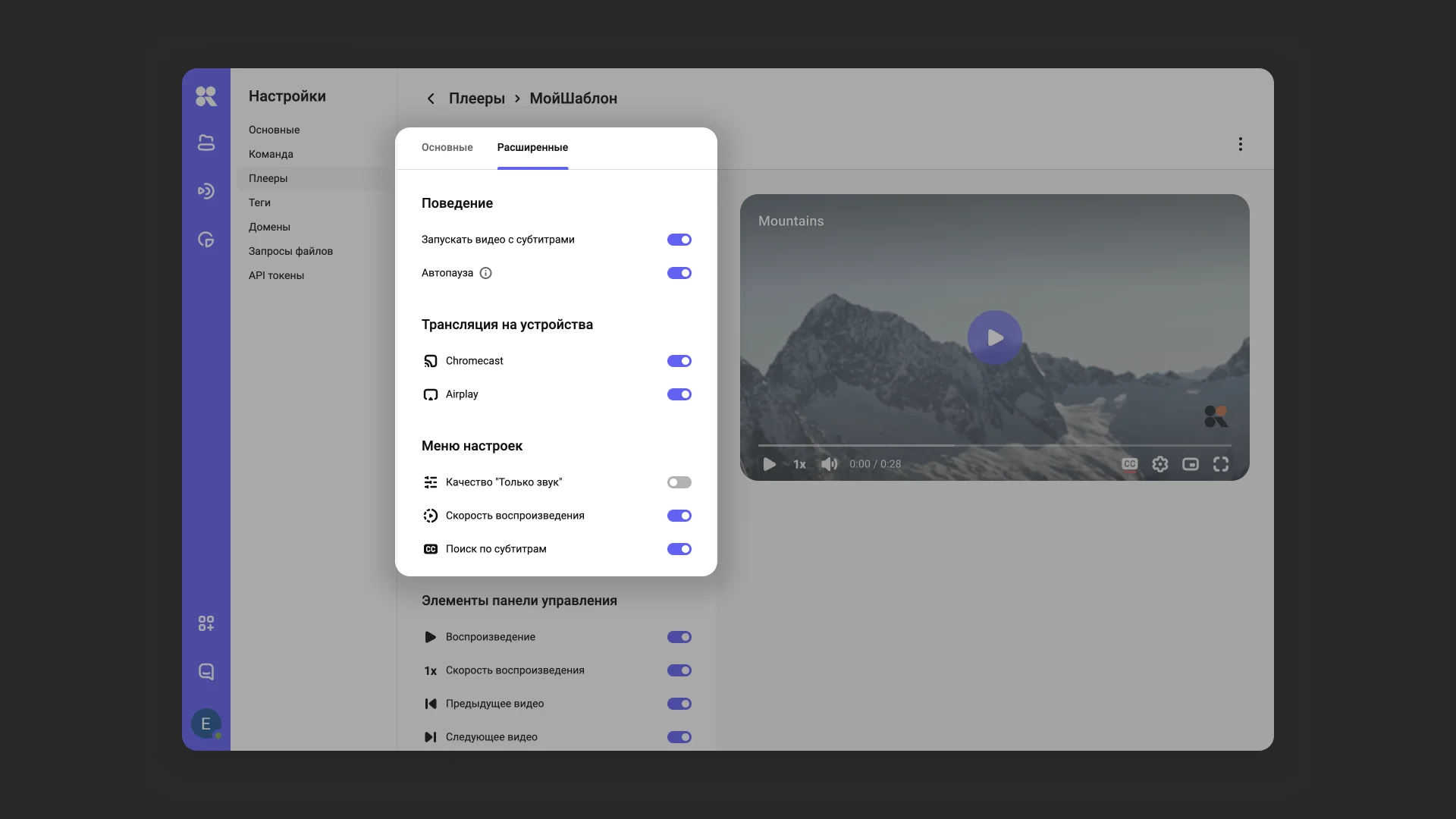Open the live broadcast icon in sidebar
Image resolution: width=1456 pixels, height=819 pixels.
point(206,191)
